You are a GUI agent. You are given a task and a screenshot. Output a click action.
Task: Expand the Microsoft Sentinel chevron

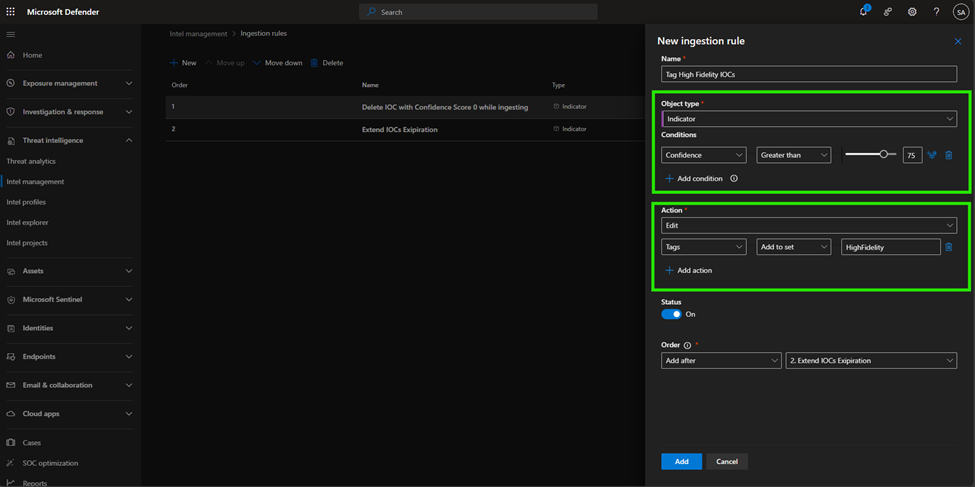[x=129, y=300]
